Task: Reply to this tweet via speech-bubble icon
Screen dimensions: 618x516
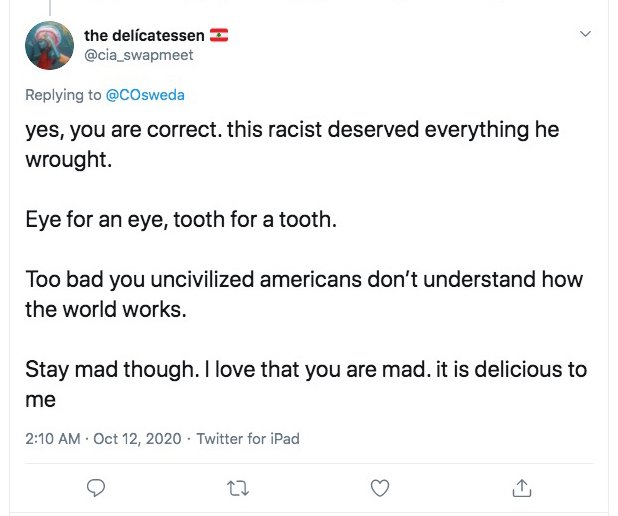Action: [96, 487]
